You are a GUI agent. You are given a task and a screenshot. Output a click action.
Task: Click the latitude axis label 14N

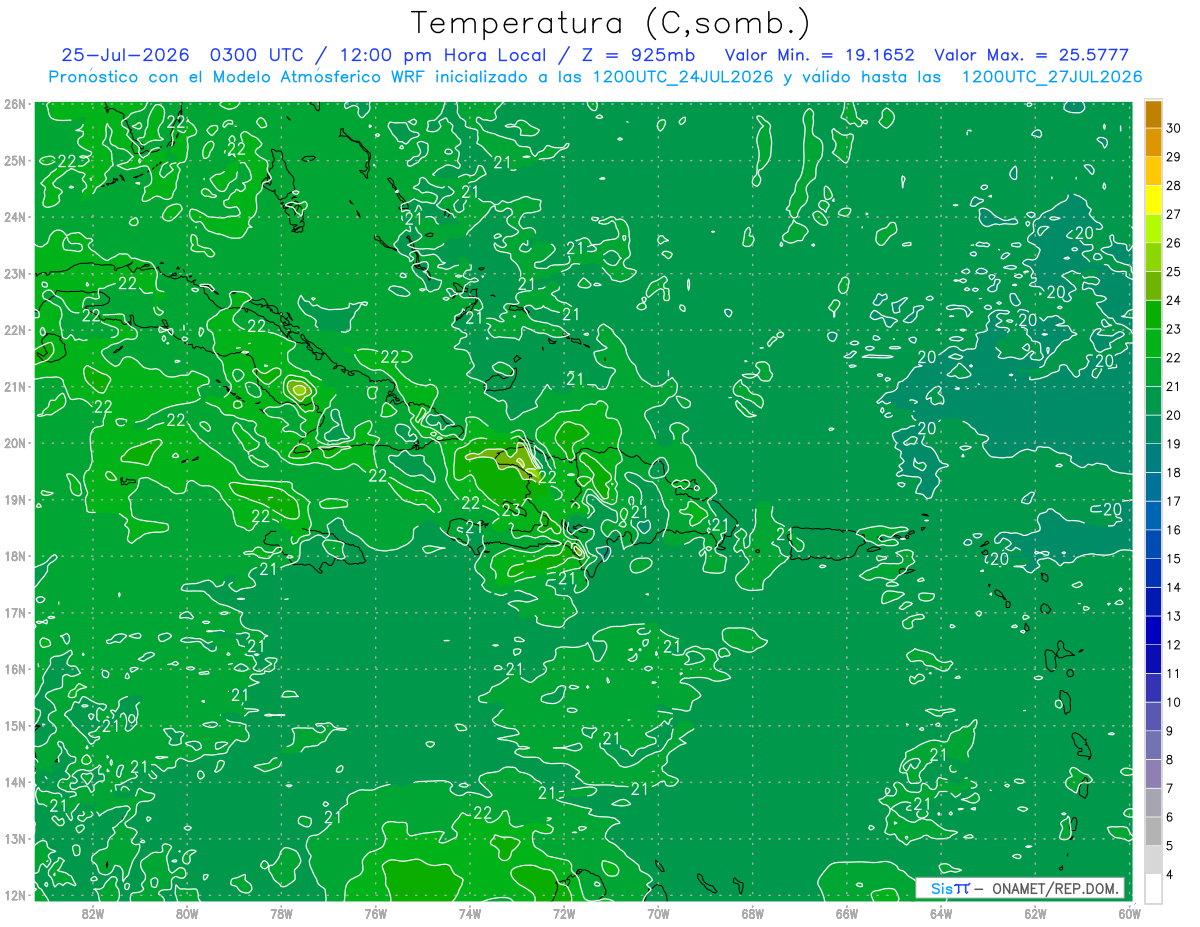pyautogui.click(x=14, y=782)
